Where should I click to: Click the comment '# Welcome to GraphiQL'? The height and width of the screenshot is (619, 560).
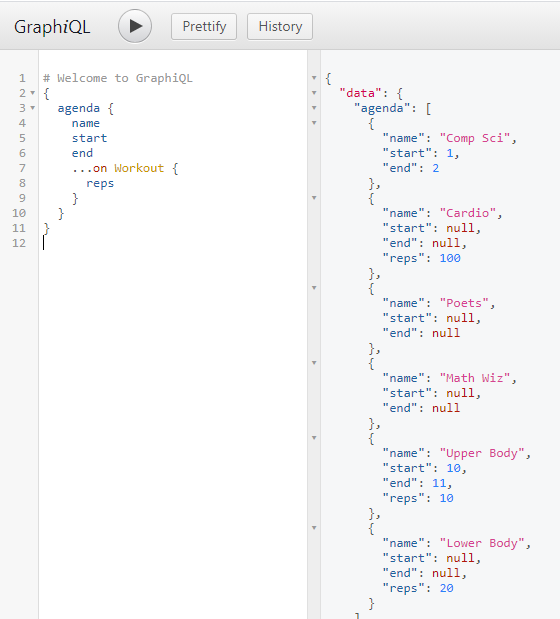118,78
